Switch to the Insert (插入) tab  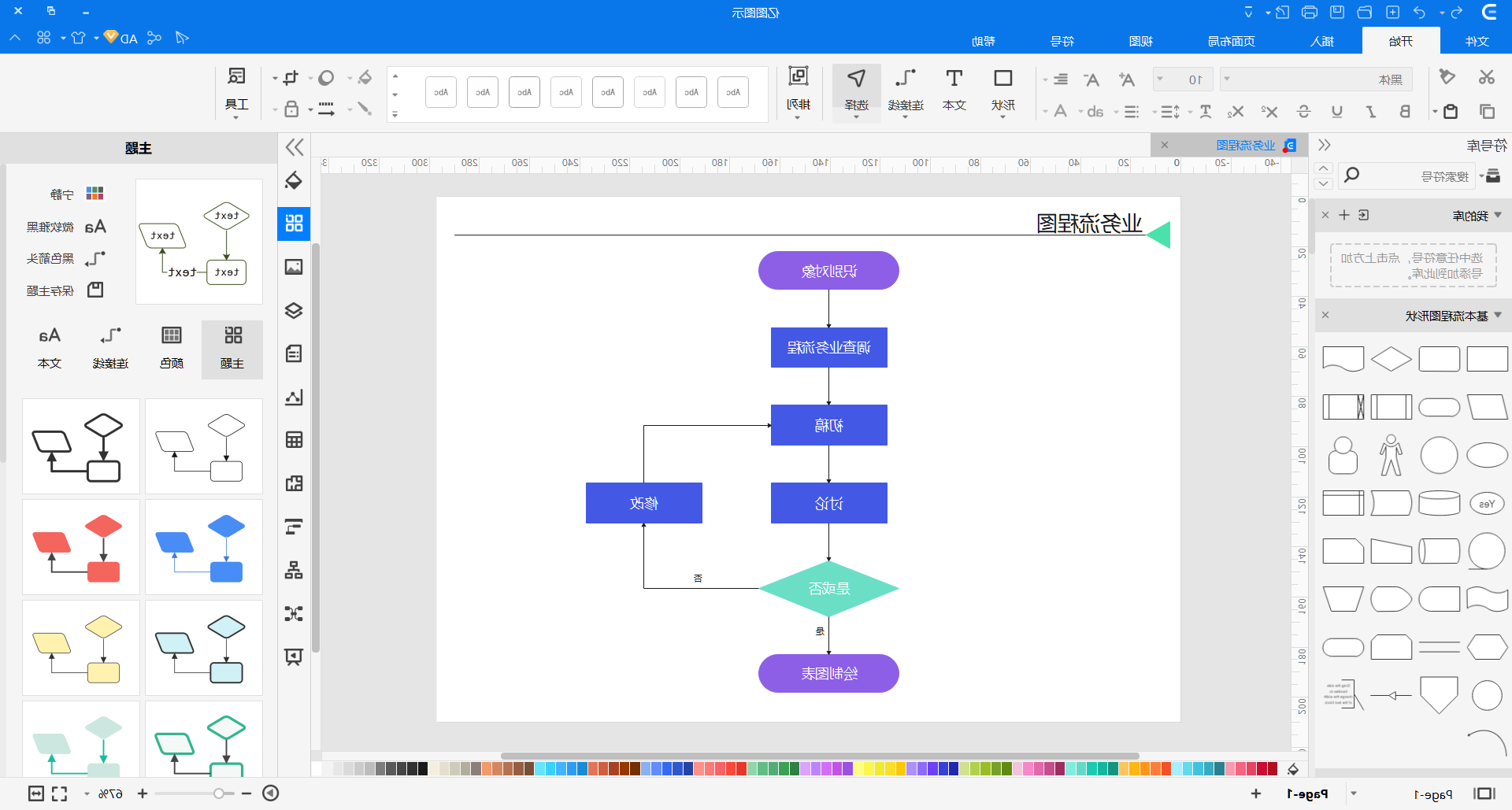[x=1322, y=41]
